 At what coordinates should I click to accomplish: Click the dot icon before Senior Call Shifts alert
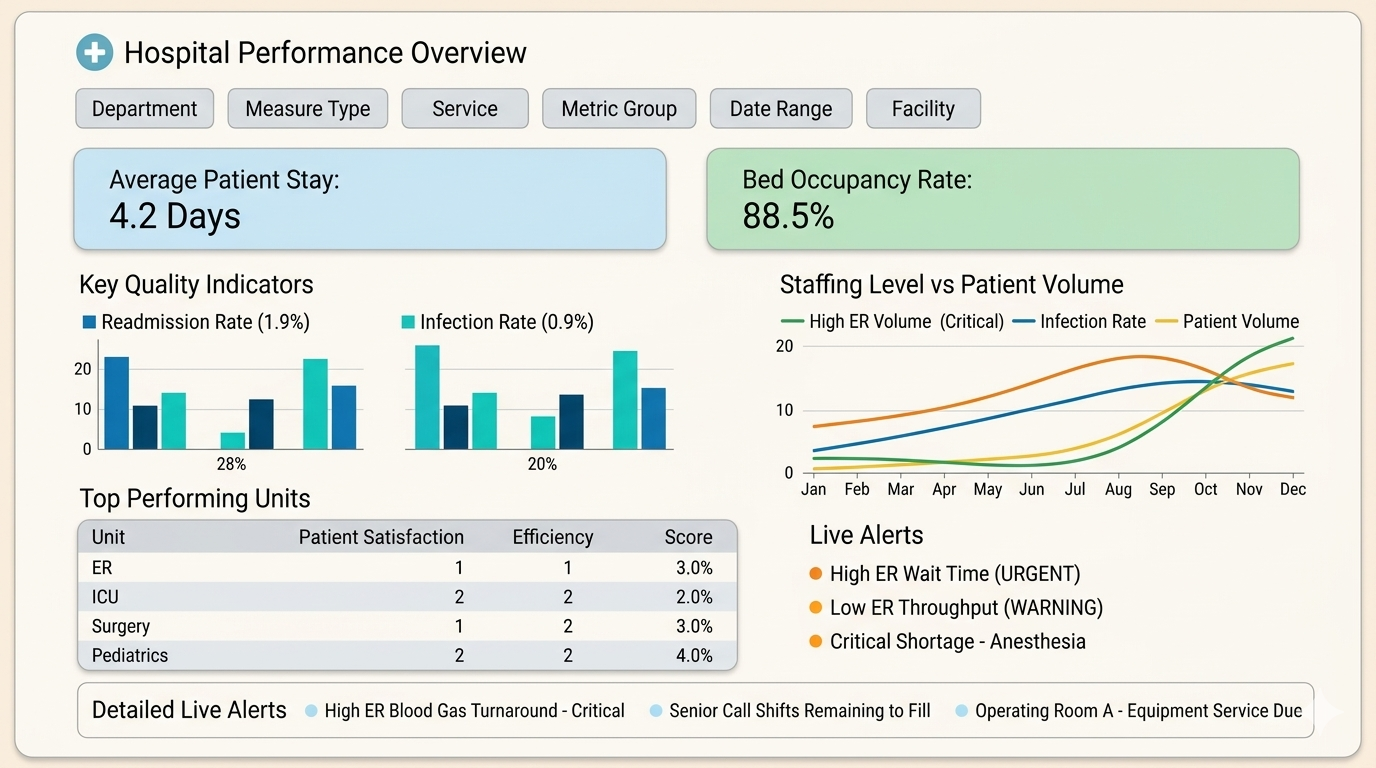point(656,711)
